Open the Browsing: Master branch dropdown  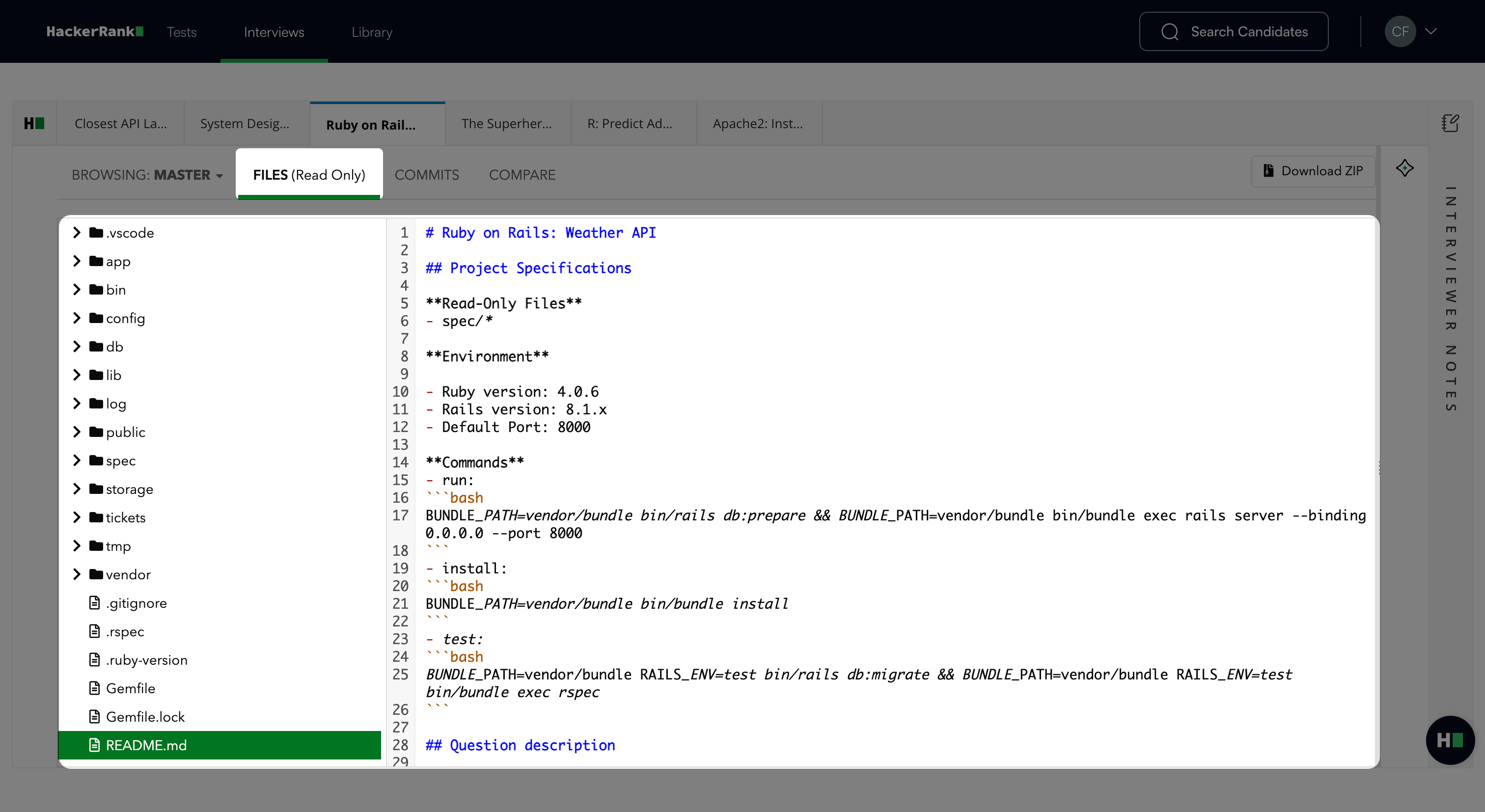point(147,175)
